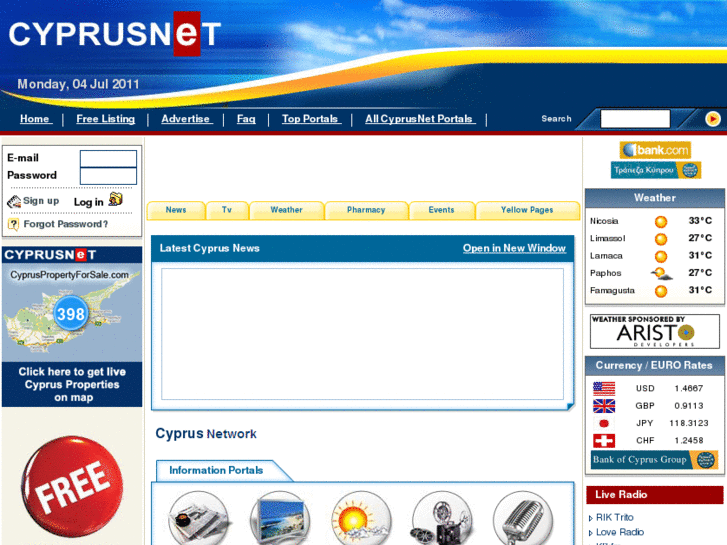This screenshot has width=727, height=545.
Task: Switch to the Events tab
Action: coord(441,210)
